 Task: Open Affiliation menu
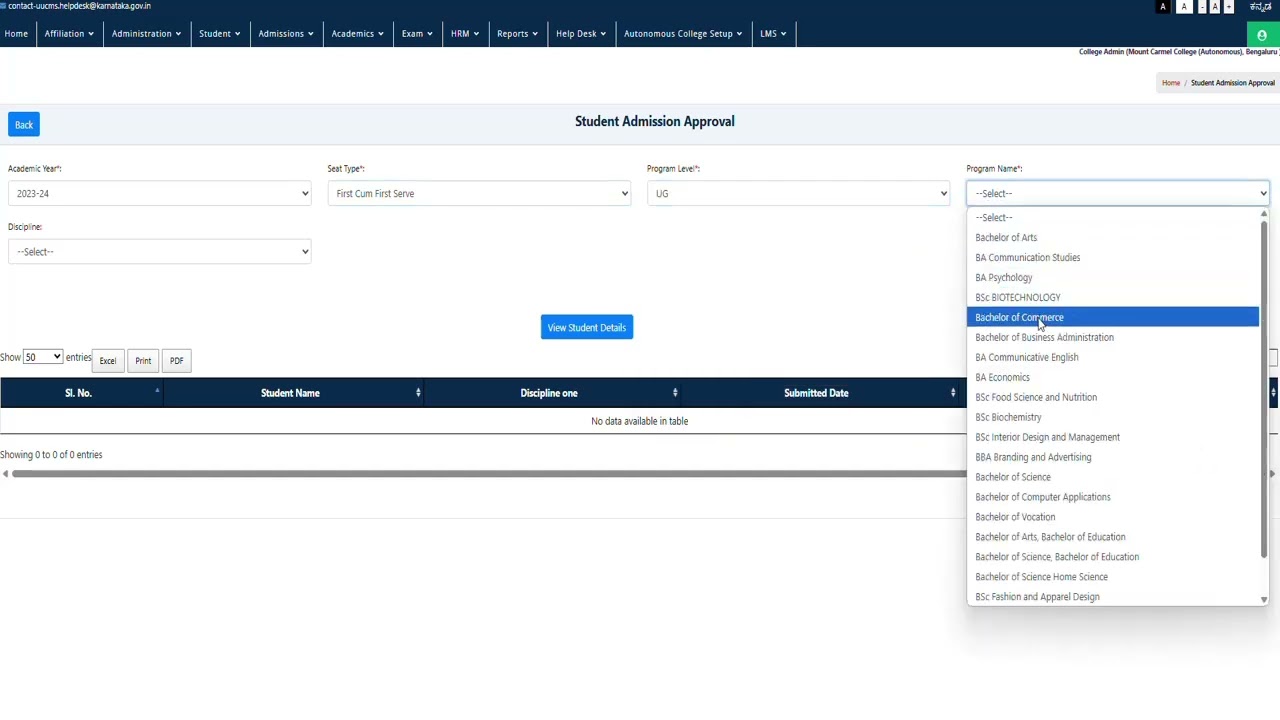click(68, 34)
